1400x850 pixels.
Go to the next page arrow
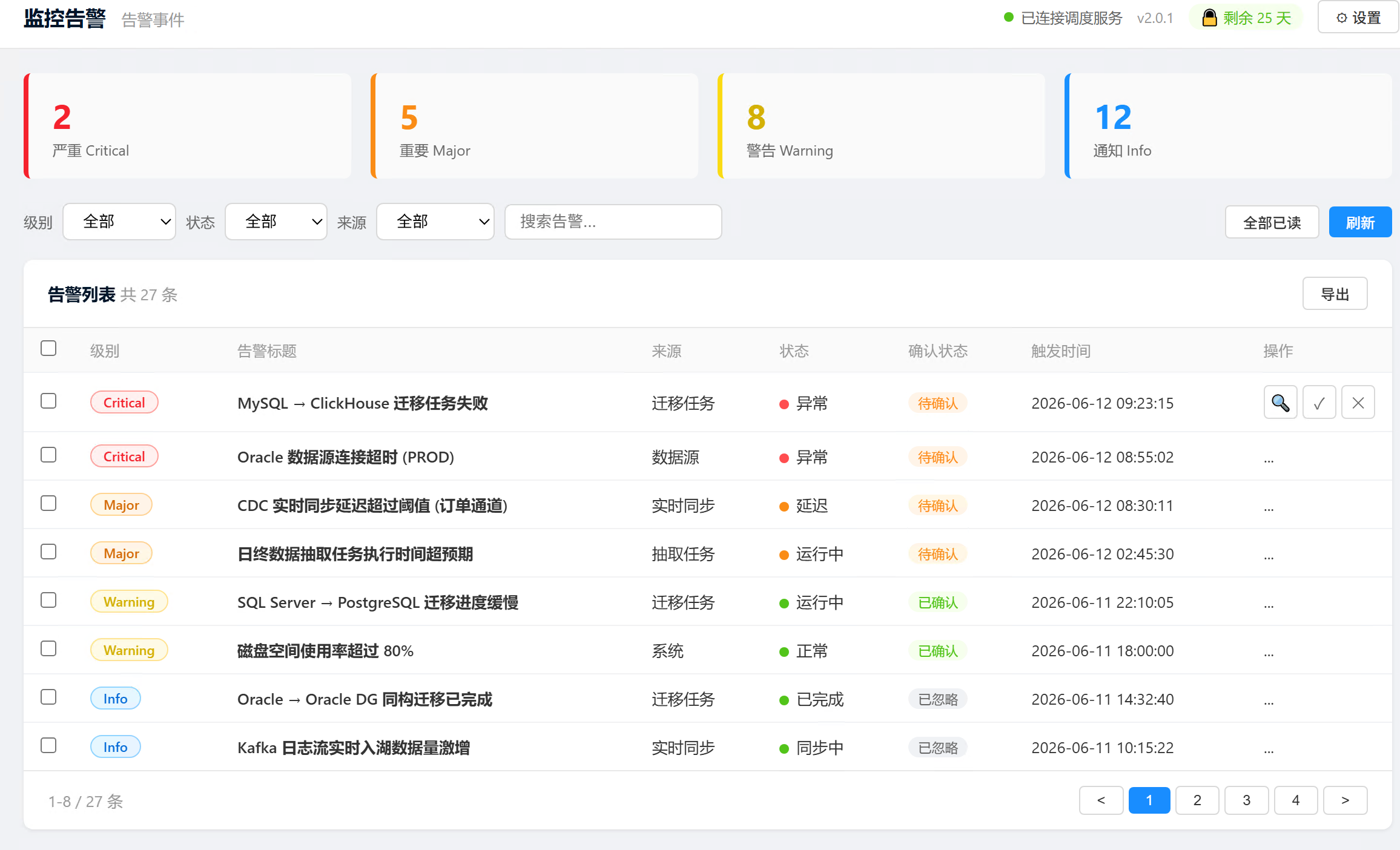point(1346,800)
